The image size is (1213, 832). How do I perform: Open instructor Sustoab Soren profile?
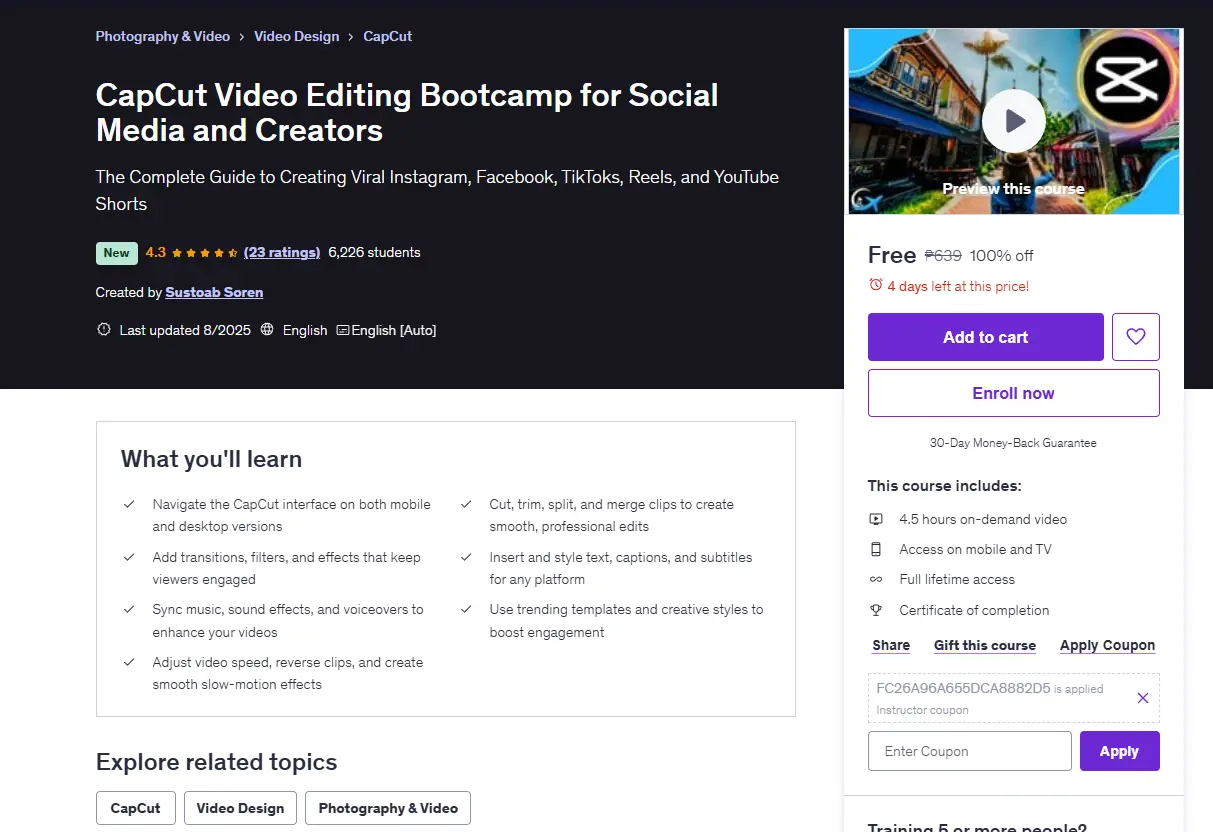point(214,292)
